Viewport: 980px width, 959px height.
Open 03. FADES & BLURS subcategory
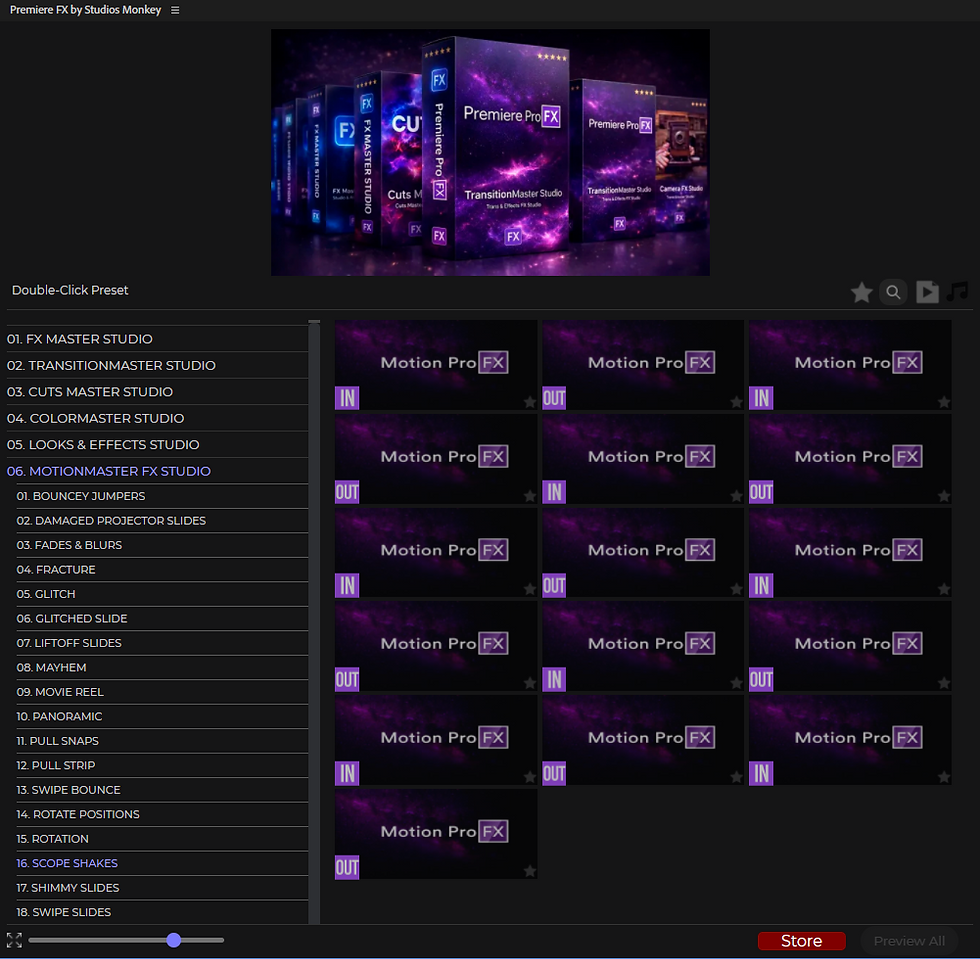click(x=162, y=545)
